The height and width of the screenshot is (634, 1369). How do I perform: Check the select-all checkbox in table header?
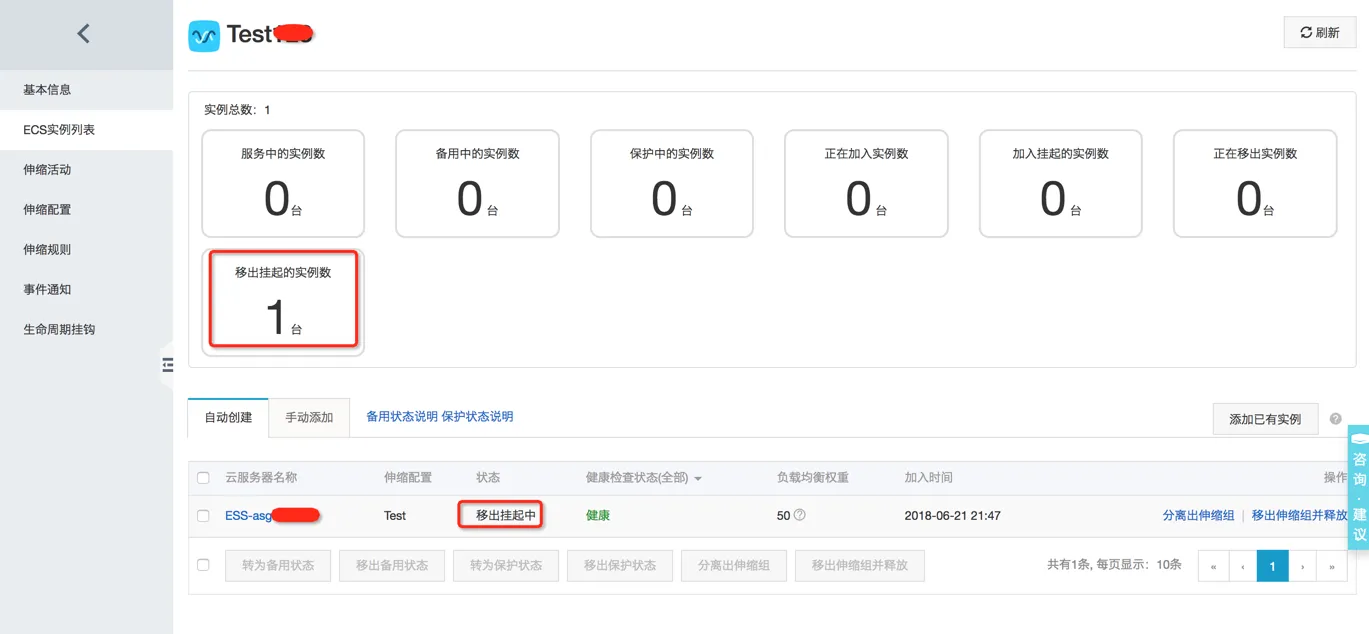203,477
